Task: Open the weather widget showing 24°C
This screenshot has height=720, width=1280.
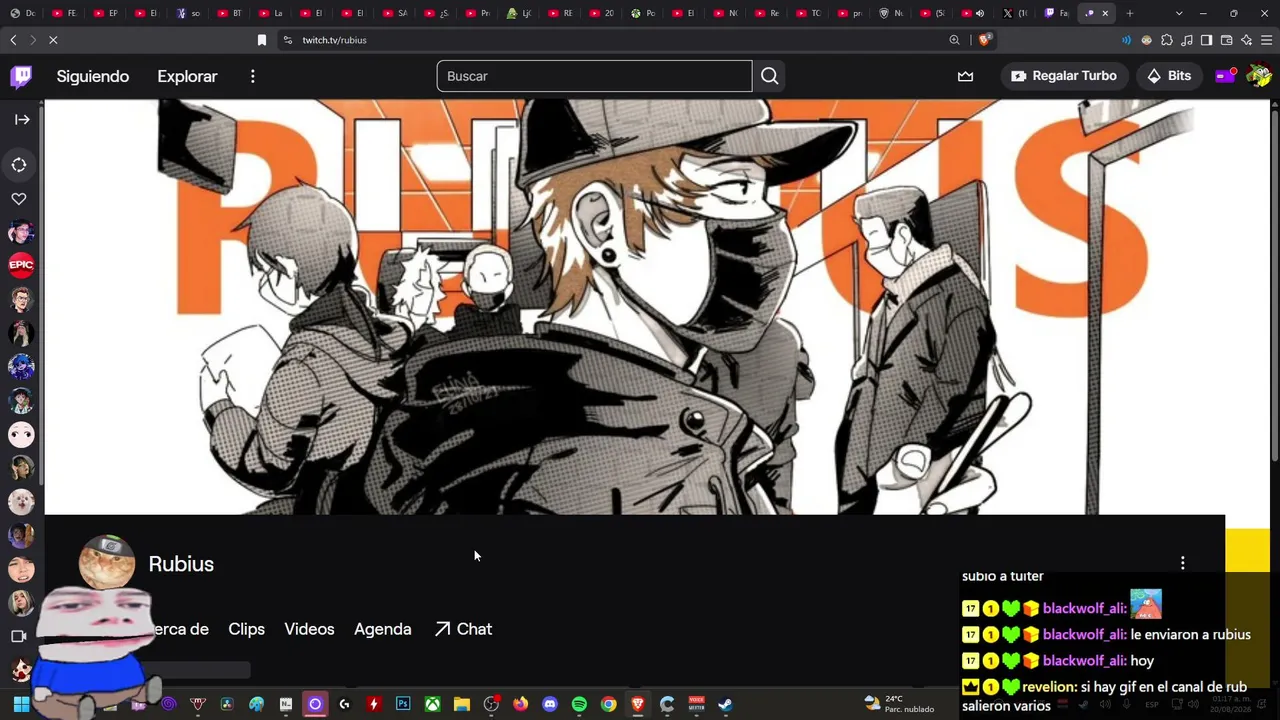Action: (x=898, y=704)
